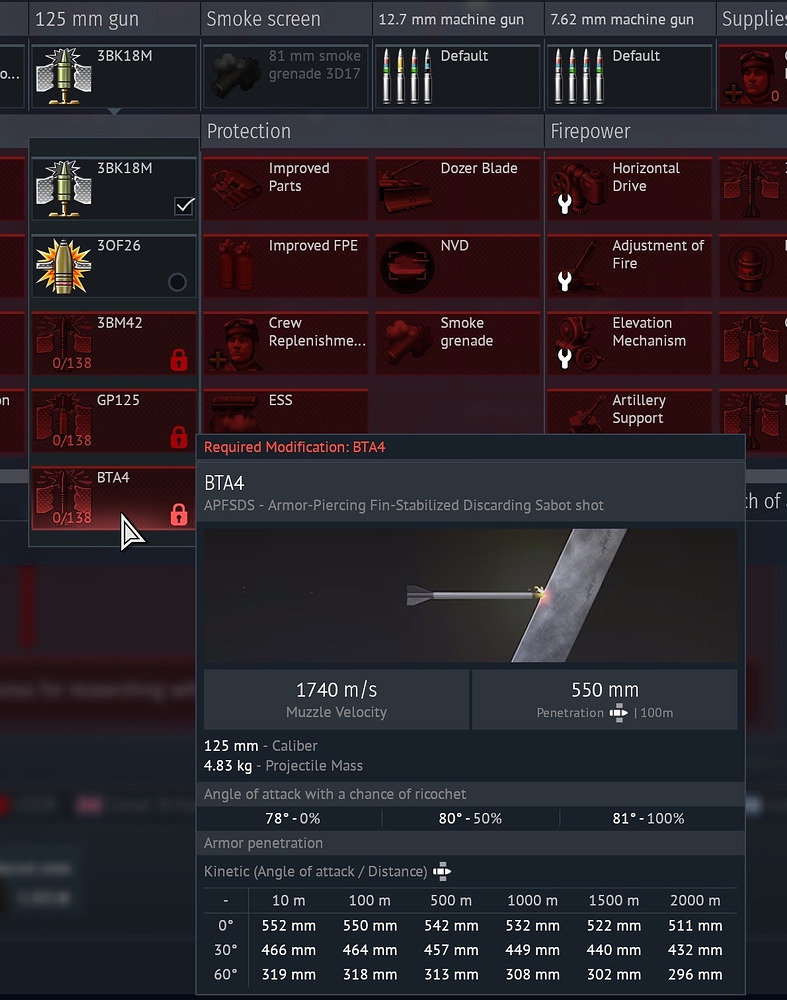This screenshot has height=1000, width=787.
Task: Select the locked GP125 shell
Action: (x=114, y=420)
